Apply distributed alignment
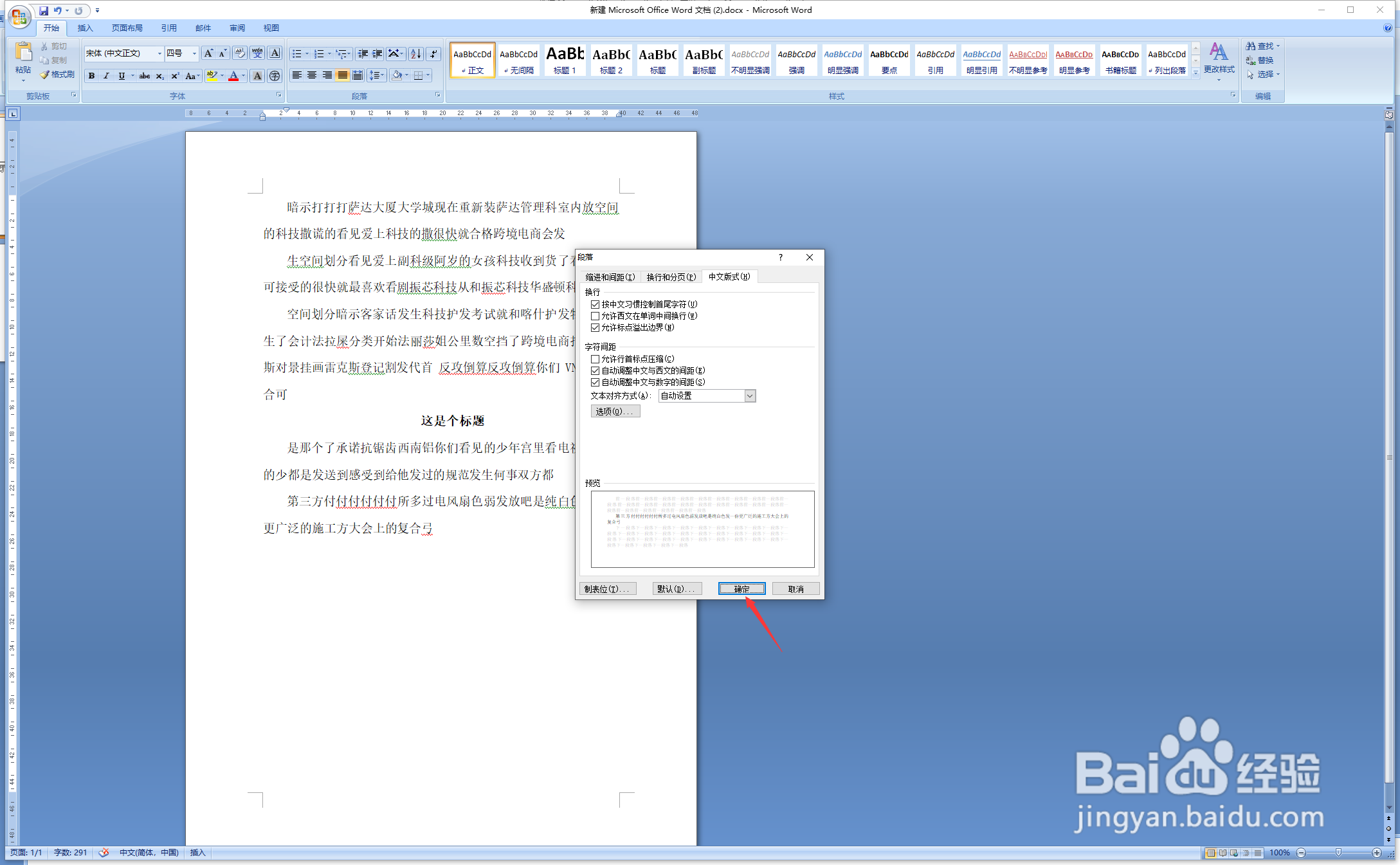Screen dimensions: 1400x865 [x=358, y=75]
